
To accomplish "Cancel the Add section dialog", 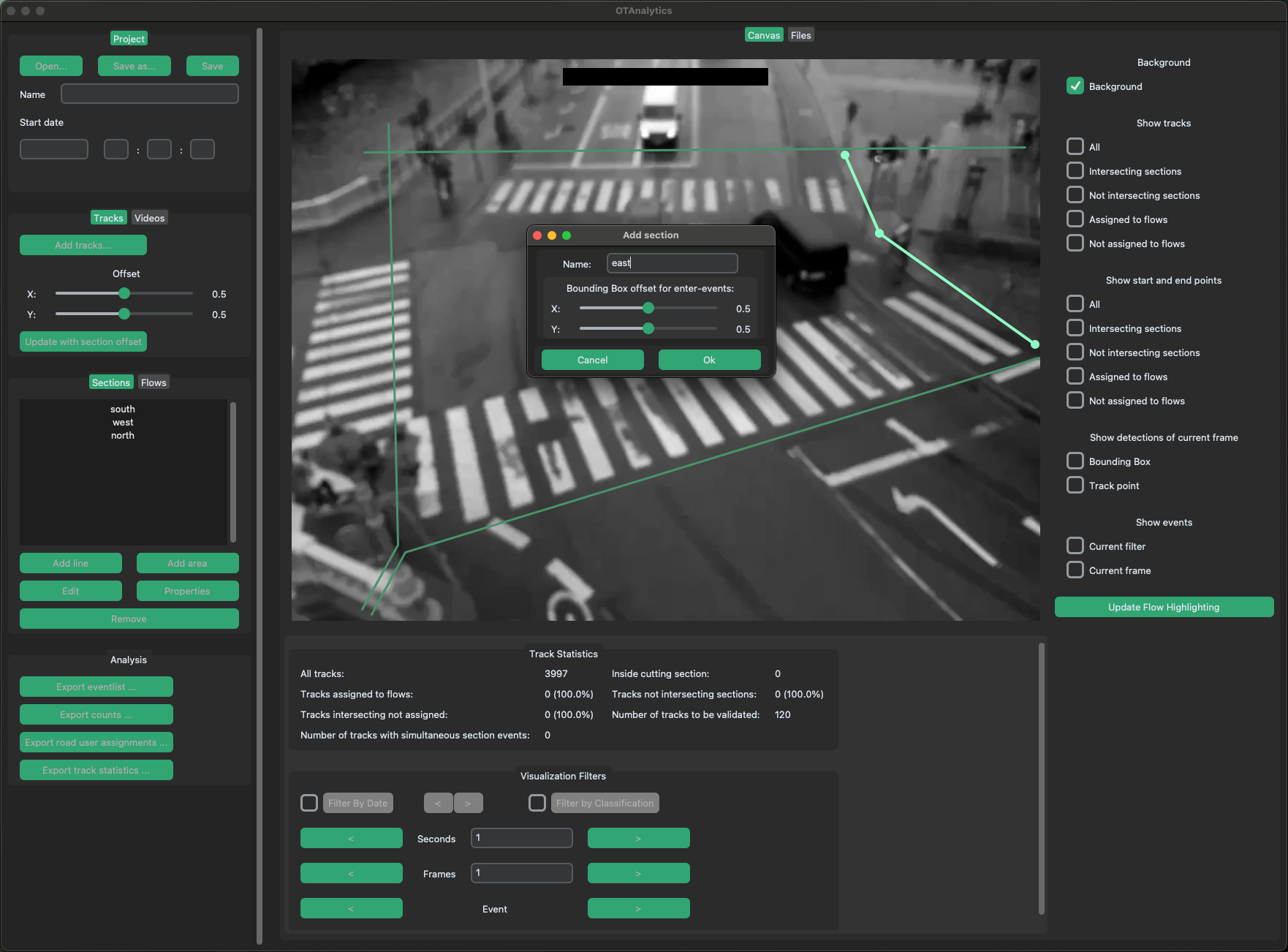I will 592,360.
